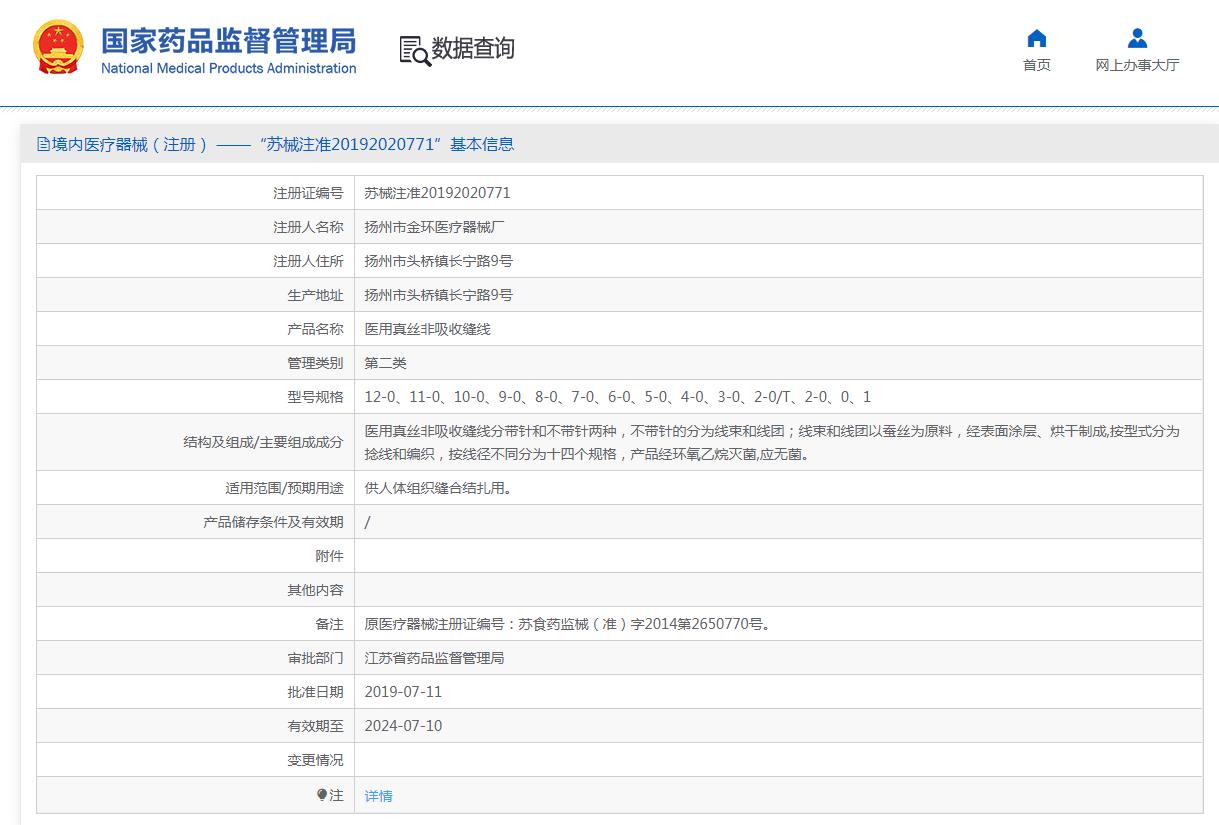
Task: Click the 变更情况 label cell
Action: pos(196,760)
